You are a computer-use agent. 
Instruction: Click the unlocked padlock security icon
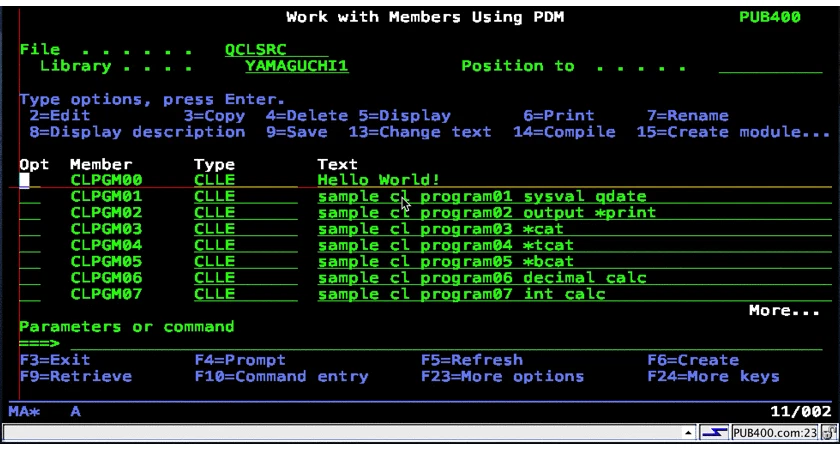827,432
